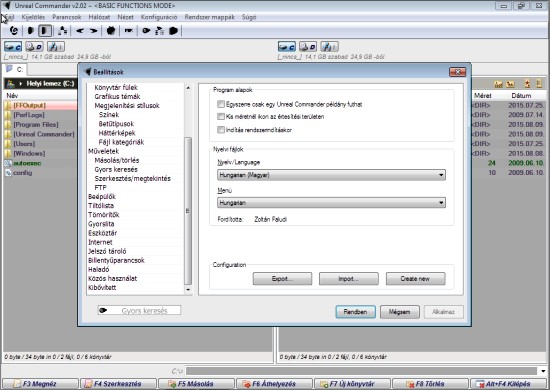Click the F8 Törlés button
Viewport: 550px width, 390px height.
[430, 384]
